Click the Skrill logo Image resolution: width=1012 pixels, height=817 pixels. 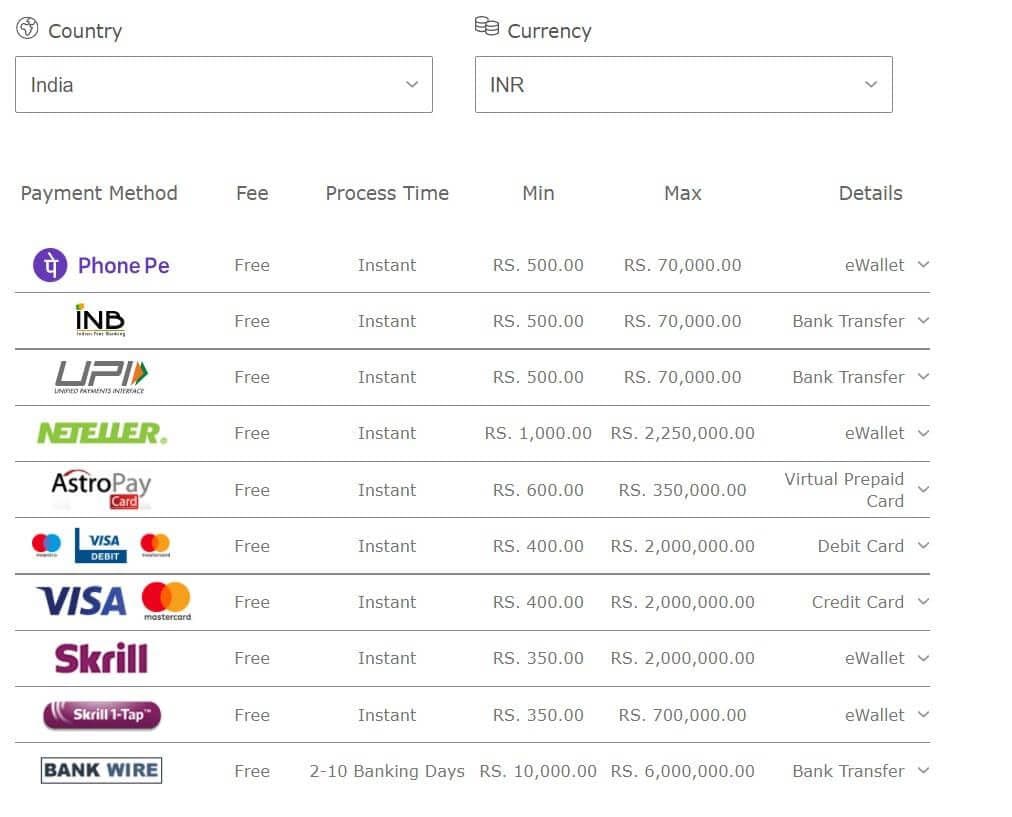[x=101, y=658]
